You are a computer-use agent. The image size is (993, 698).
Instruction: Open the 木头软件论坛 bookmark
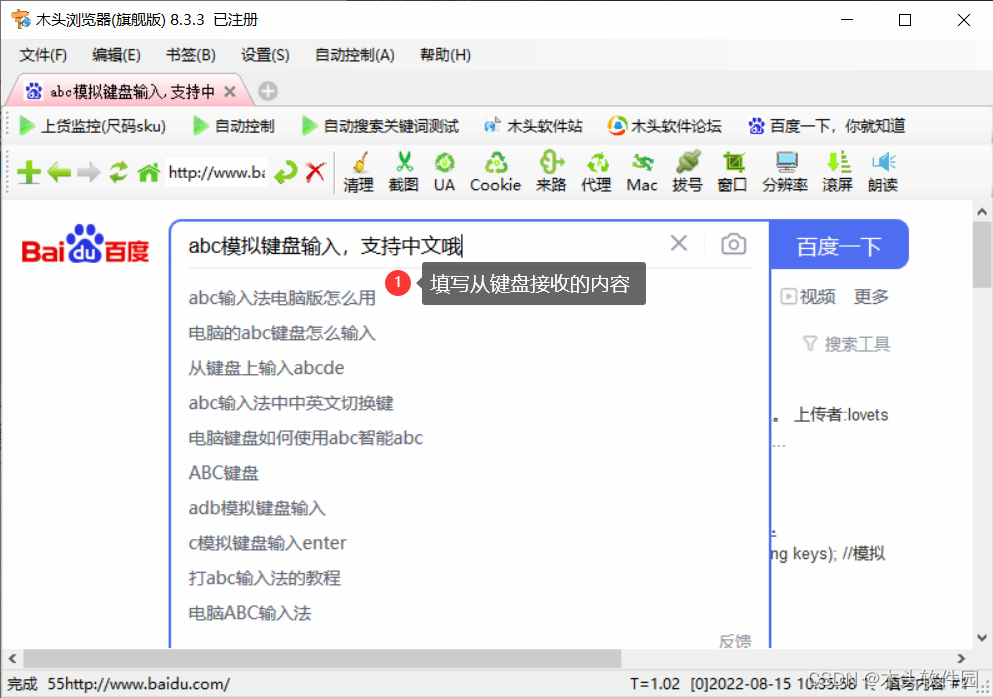tap(664, 126)
